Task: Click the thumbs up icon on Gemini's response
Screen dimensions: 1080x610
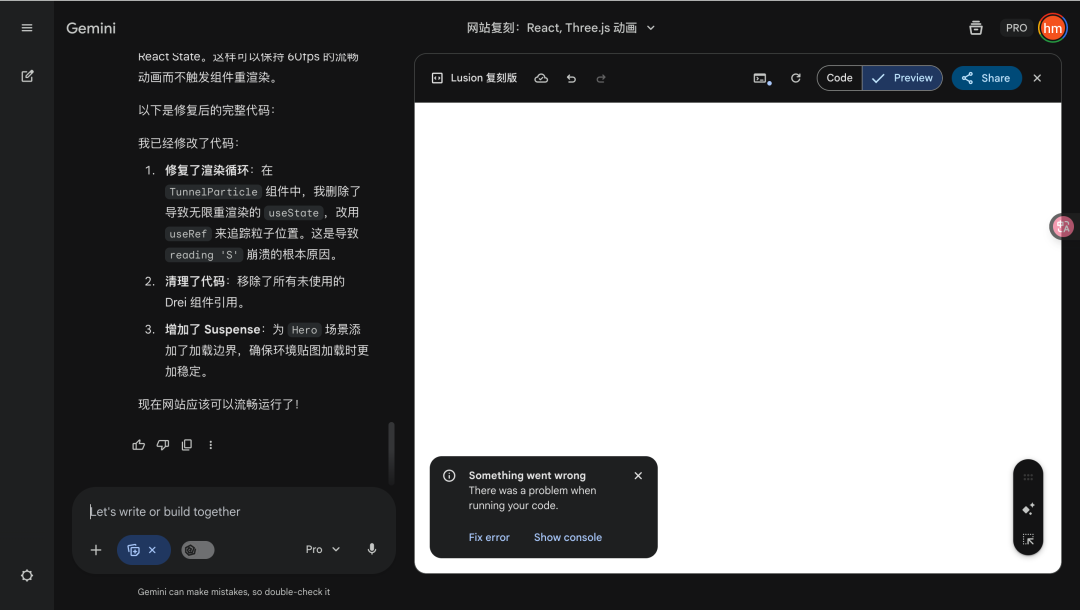Action: tap(138, 444)
